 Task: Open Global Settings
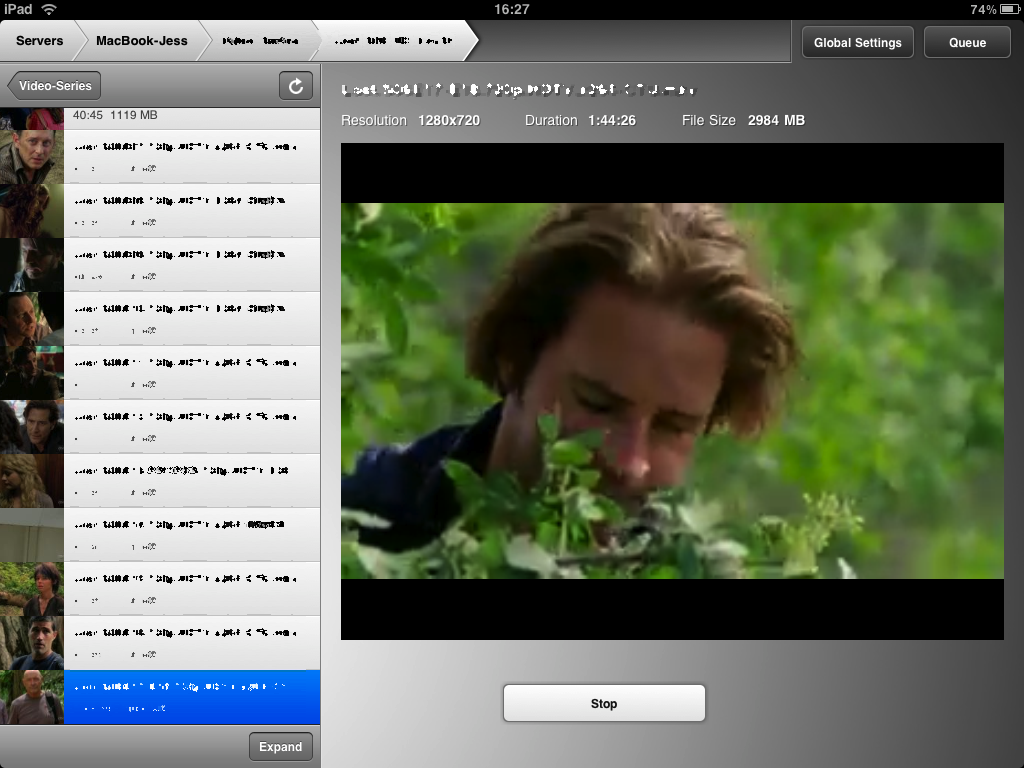click(x=857, y=42)
